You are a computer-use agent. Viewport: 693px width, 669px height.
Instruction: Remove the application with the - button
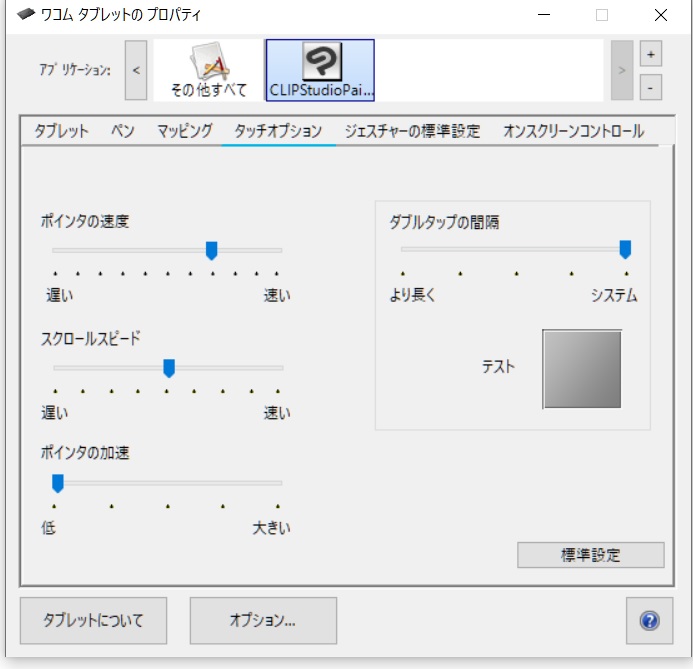click(x=651, y=87)
